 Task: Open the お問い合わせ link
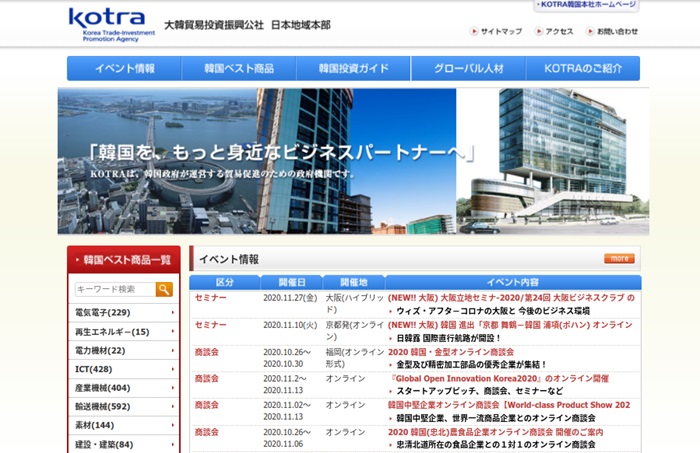(x=617, y=31)
